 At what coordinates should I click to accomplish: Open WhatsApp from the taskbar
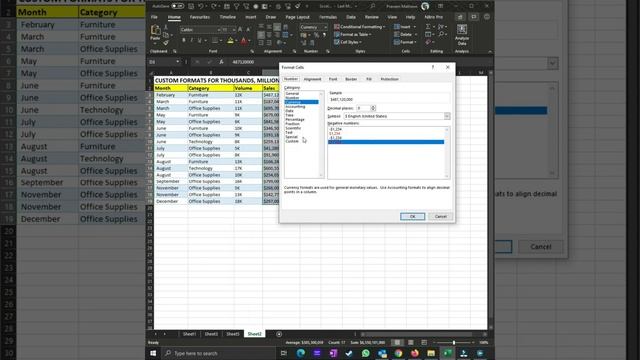point(365,353)
